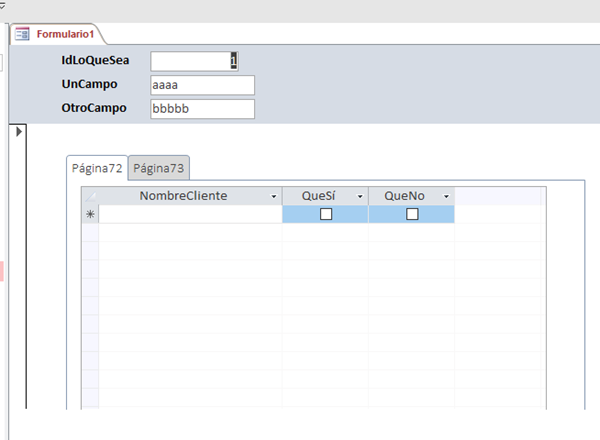
Task: Open the NombreCliente column dropdown arrow
Action: [x=274, y=196]
